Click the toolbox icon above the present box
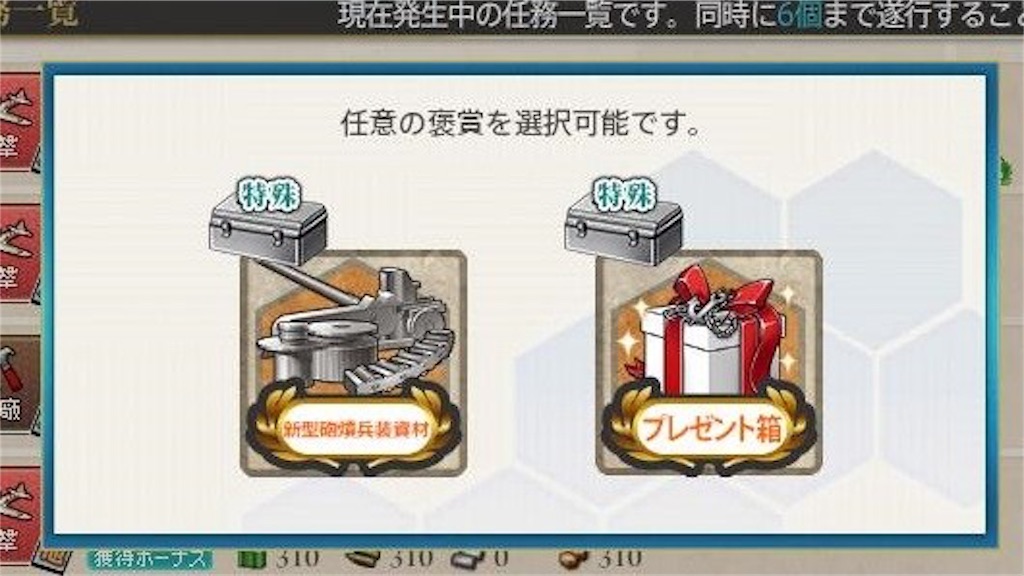Image resolution: width=1024 pixels, height=576 pixels. [624, 232]
